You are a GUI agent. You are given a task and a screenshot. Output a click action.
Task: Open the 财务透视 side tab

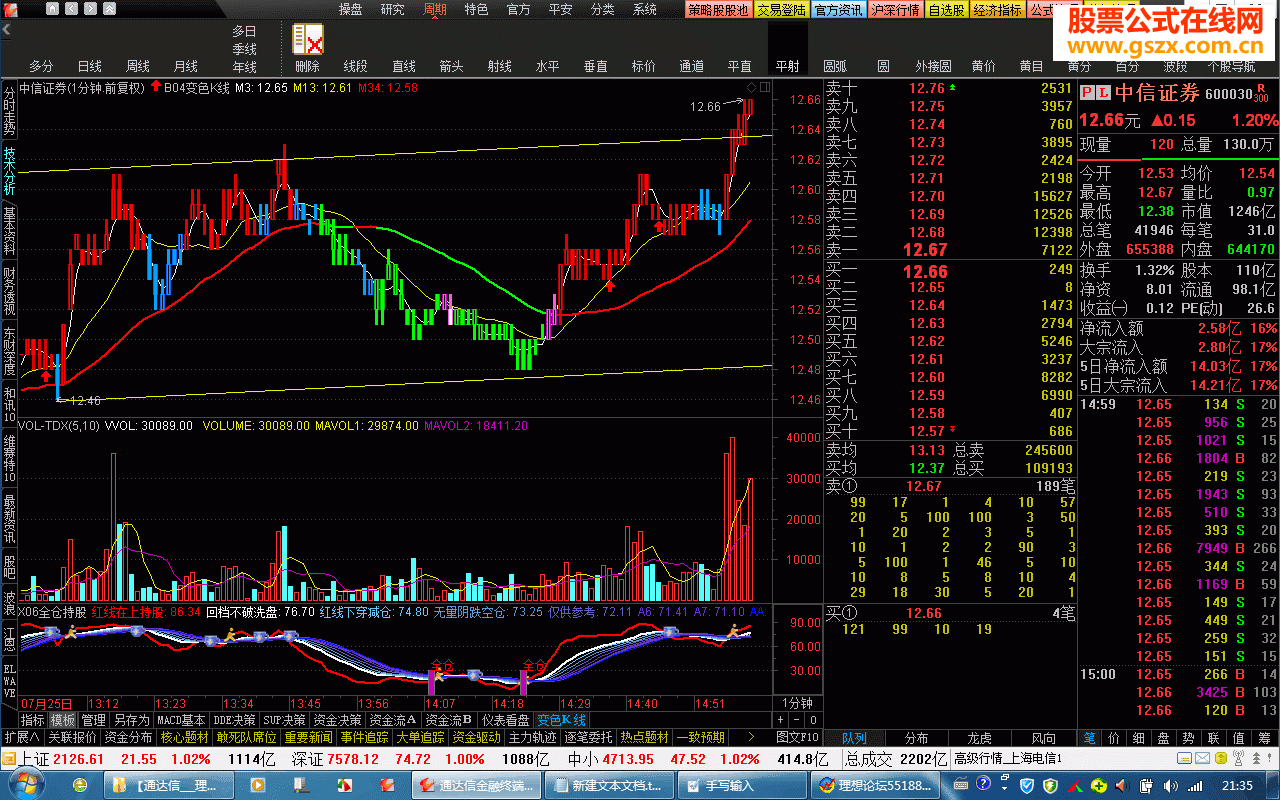9,292
